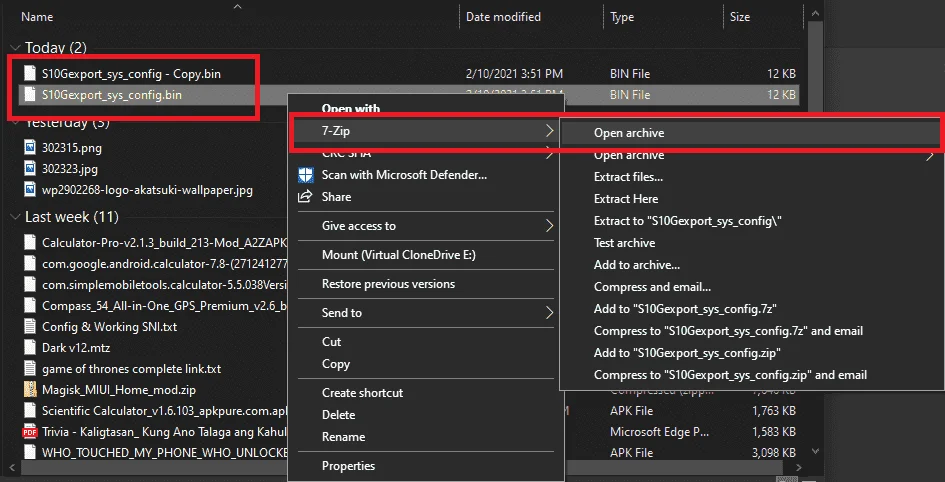The height and width of the screenshot is (482, 945).
Task: Click icon of Dark v12.mtz file
Action: point(30,348)
